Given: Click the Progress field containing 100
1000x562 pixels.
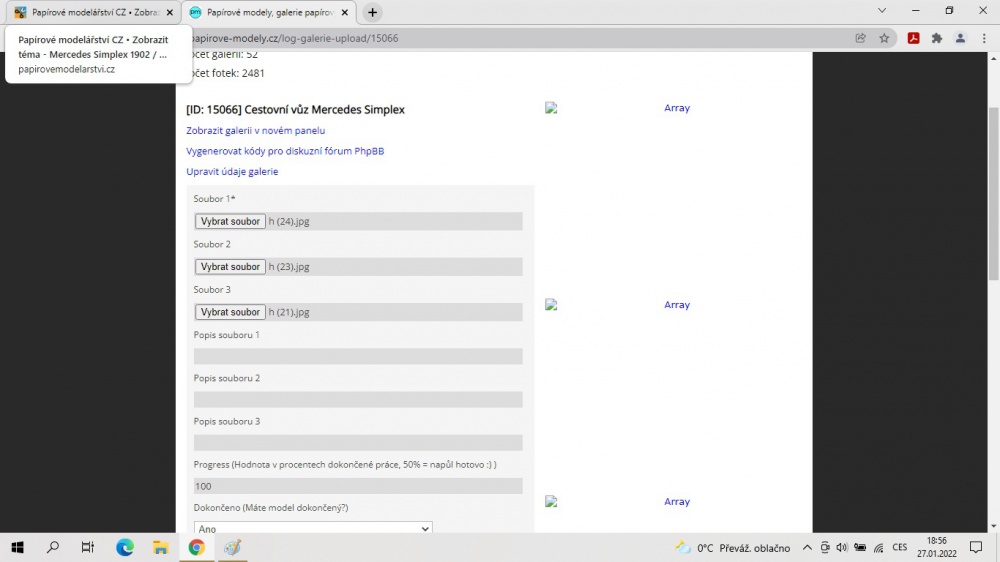Looking at the screenshot, I should (358, 486).
